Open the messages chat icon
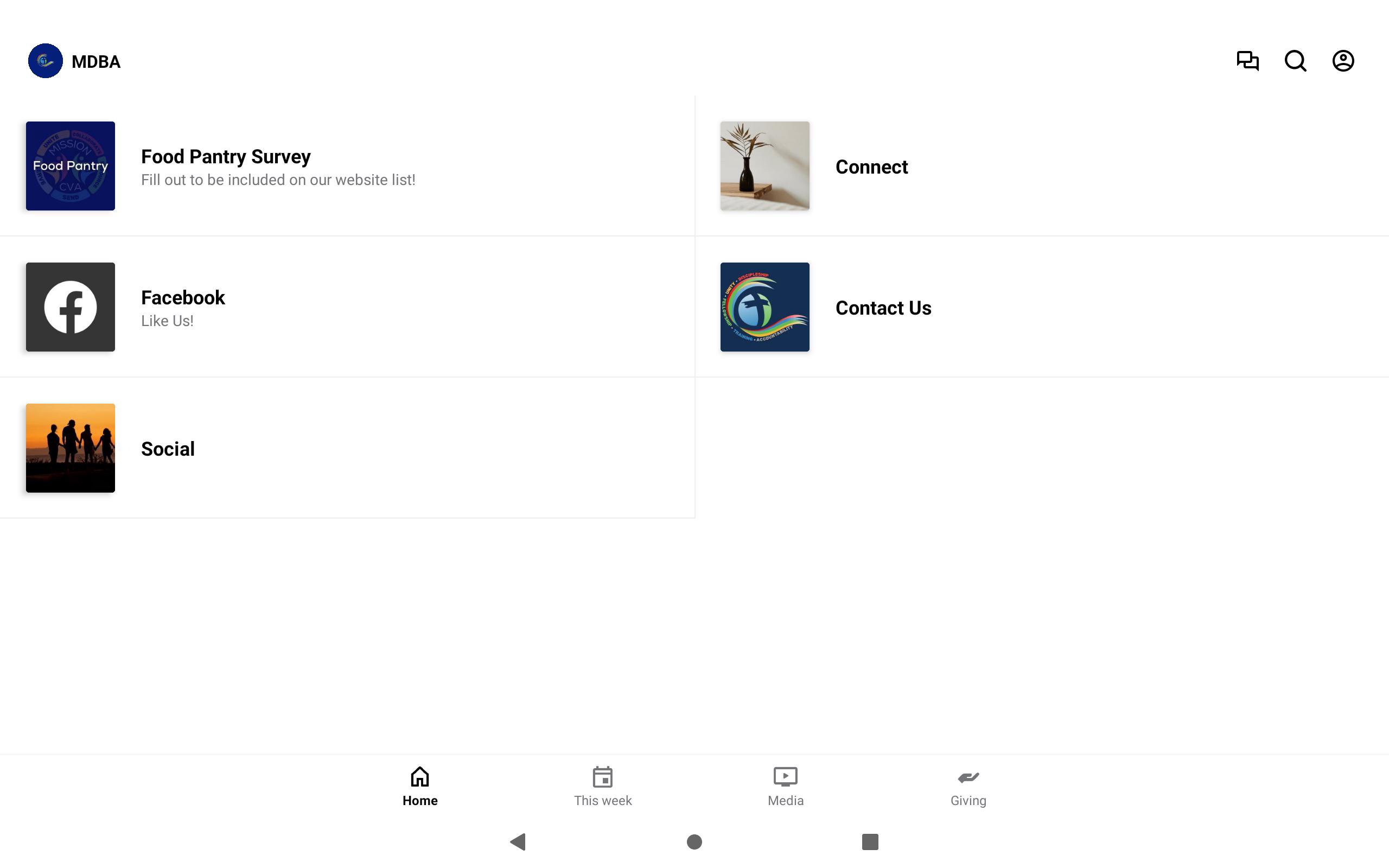Viewport: 1389px width, 868px height. tap(1247, 61)
